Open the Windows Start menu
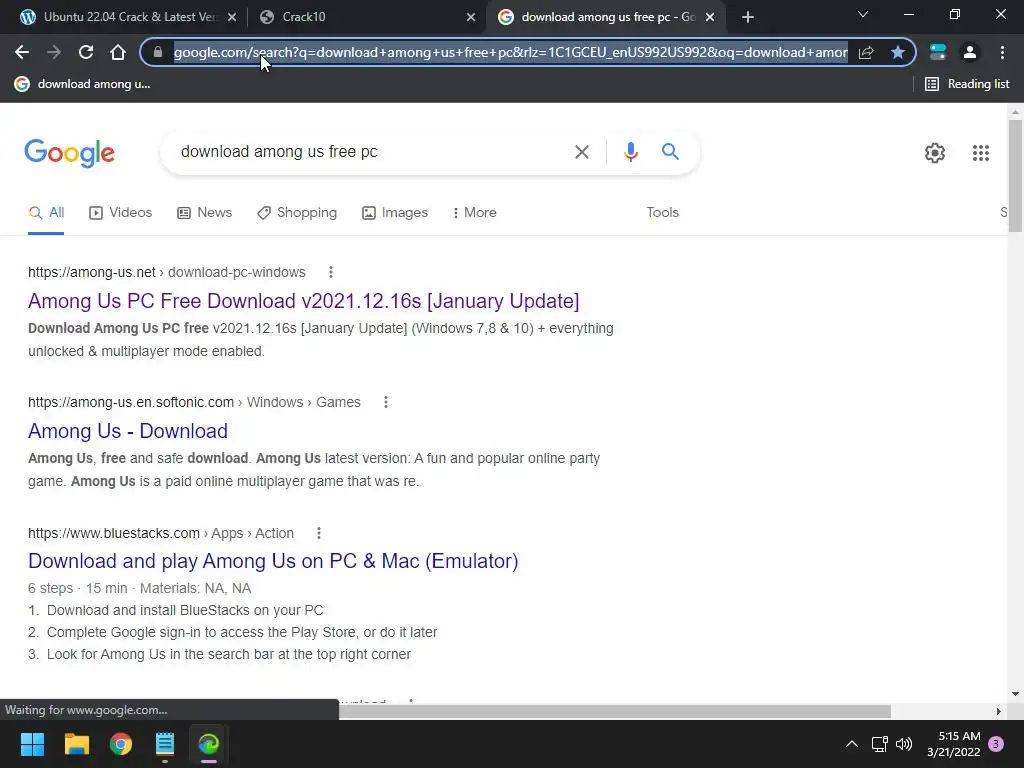This screenshot has width=1024, height=768. click(x=32, y=744)
